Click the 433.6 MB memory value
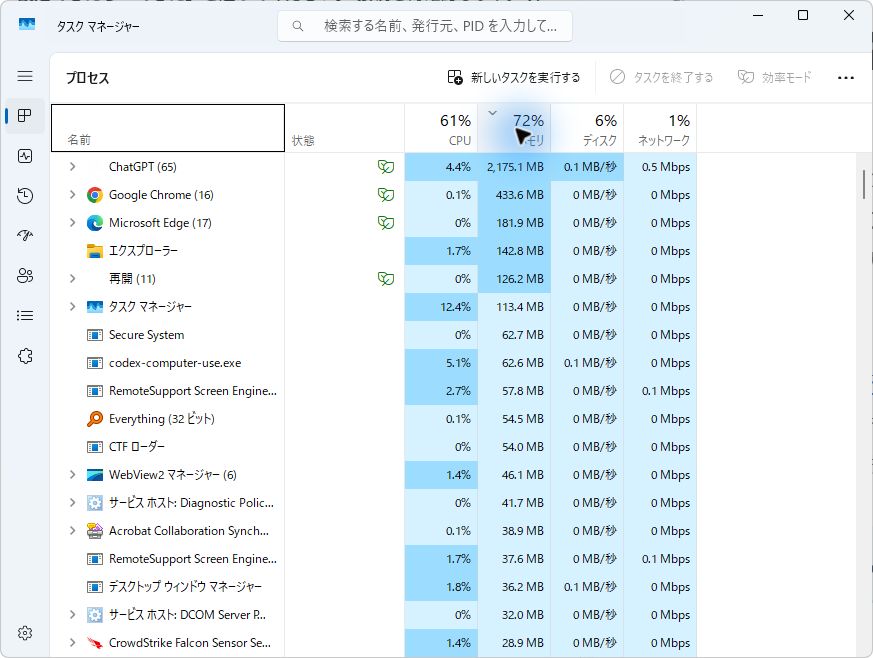 click(x=519, y=195)
